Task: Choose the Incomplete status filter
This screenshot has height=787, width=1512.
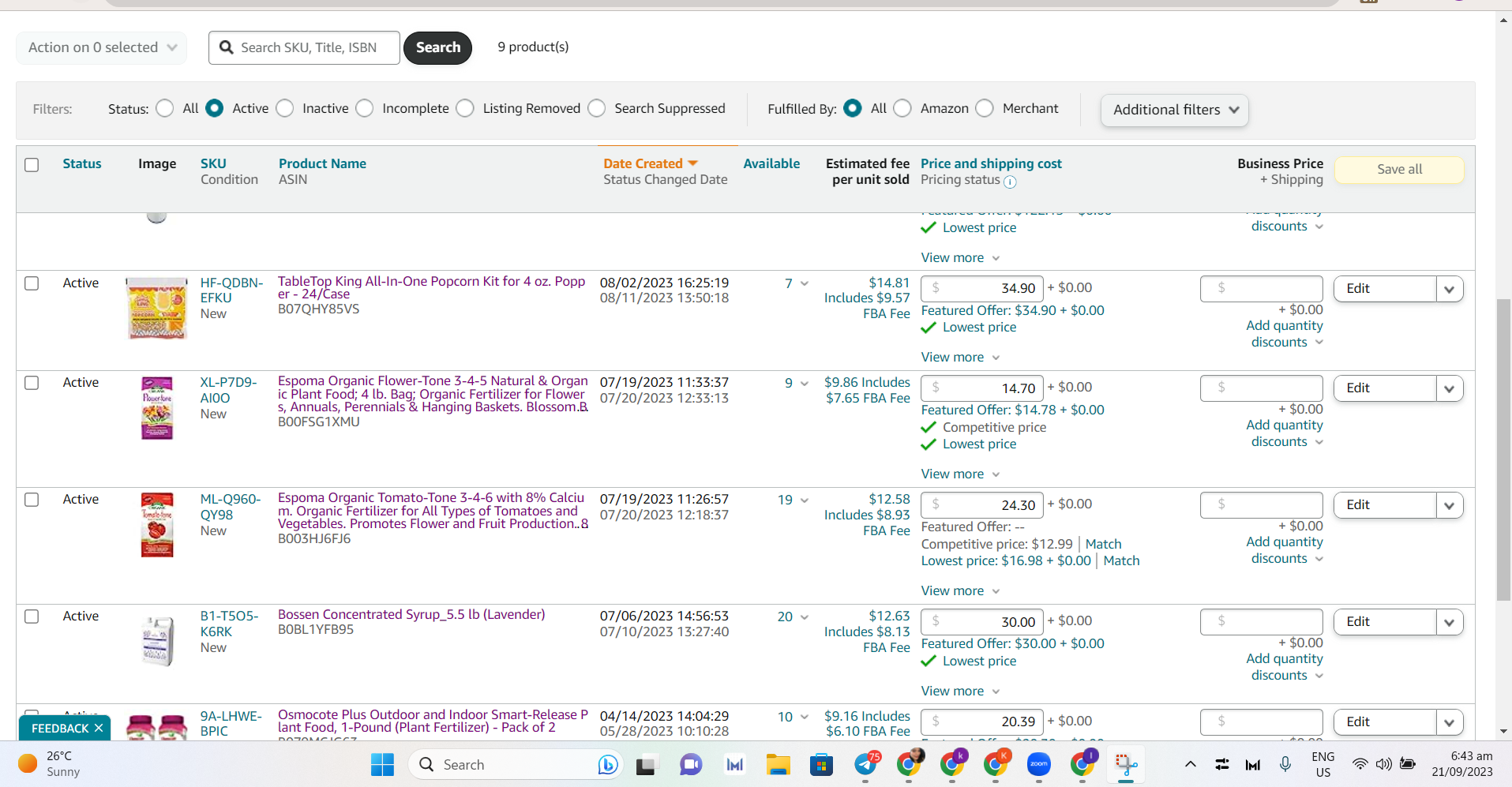Action: coord(365,108)
